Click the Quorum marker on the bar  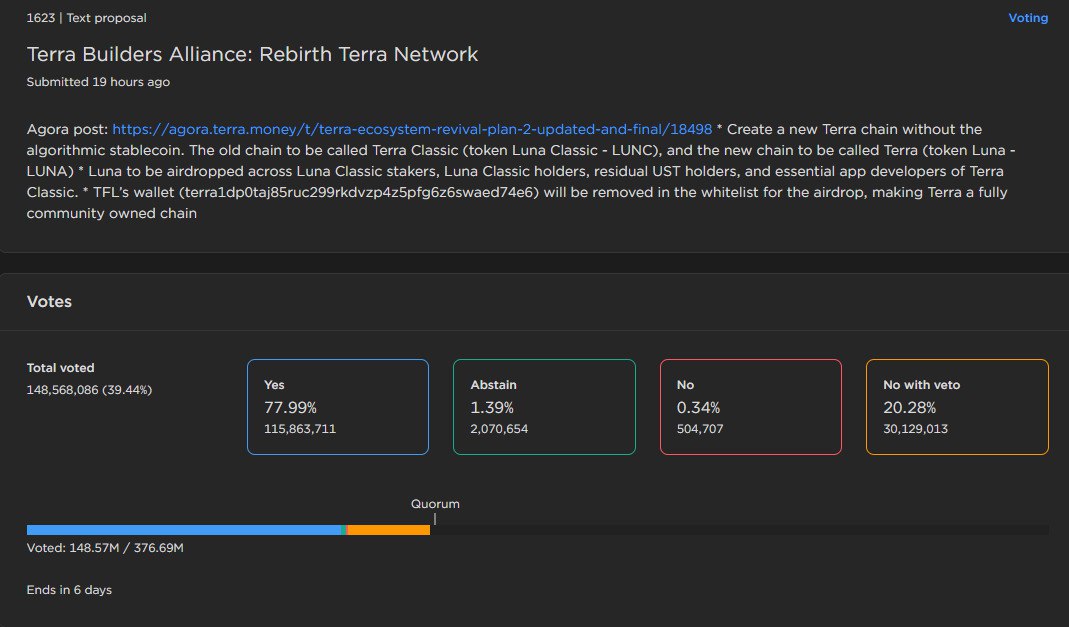point(435,519)
